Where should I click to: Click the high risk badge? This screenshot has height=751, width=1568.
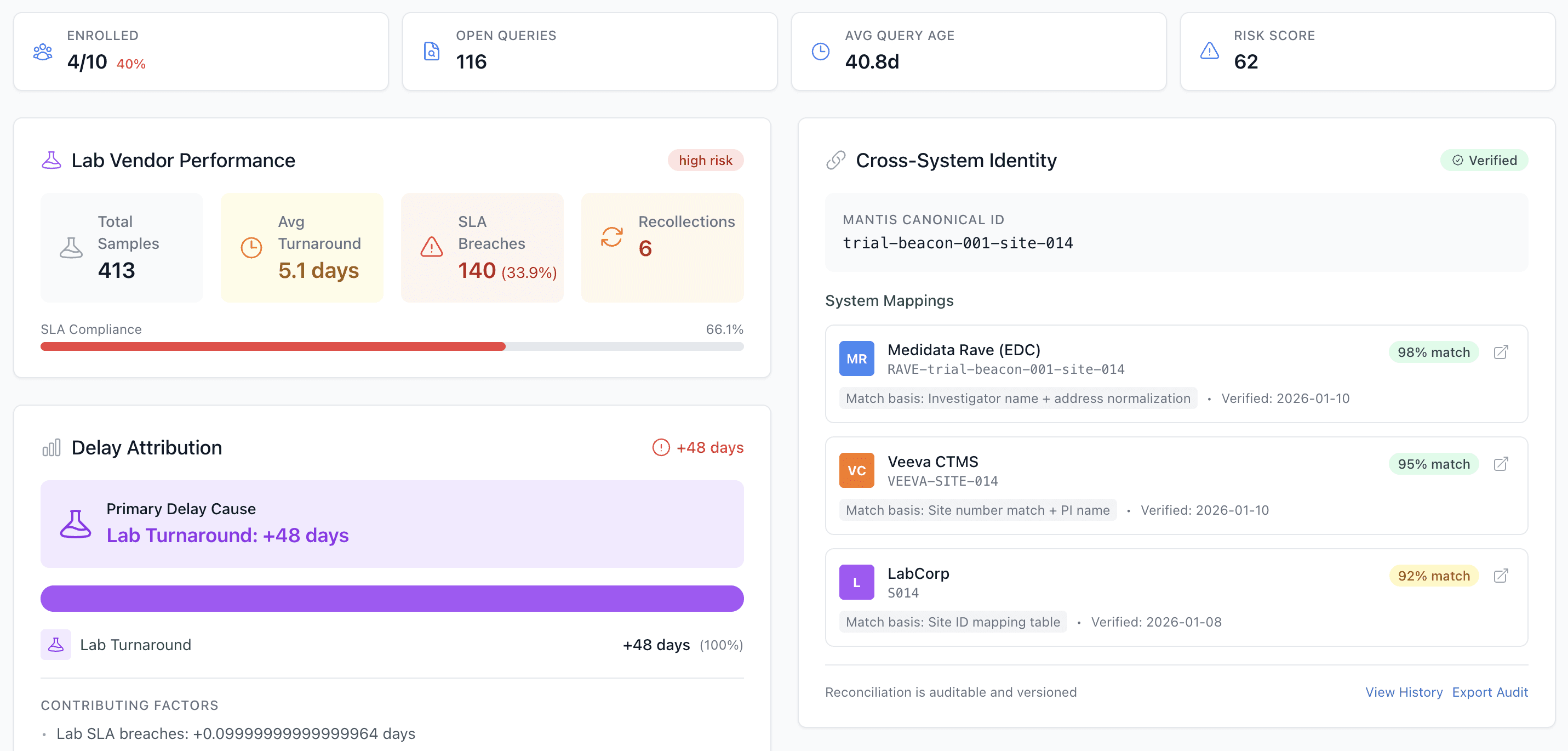[x=705, y=160]
